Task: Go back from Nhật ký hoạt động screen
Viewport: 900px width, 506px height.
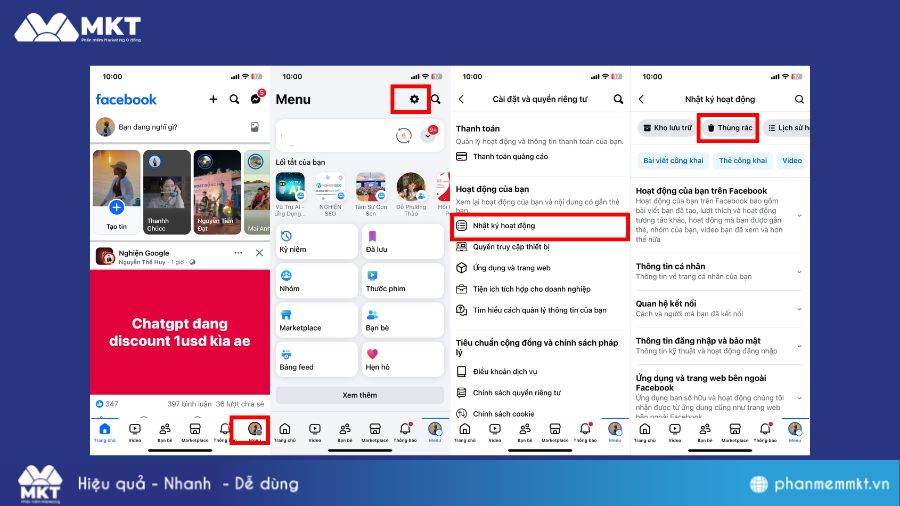Action: point(642,99)
